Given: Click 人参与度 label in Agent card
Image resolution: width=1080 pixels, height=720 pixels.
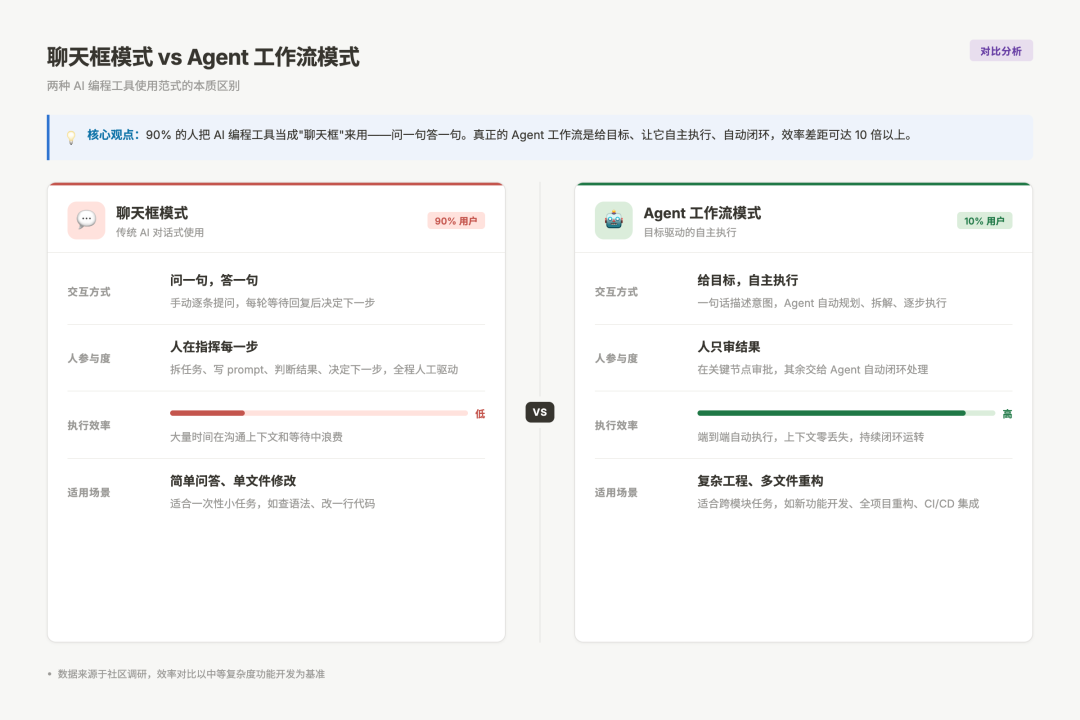Looking at the screenshot, I should 616,358.
